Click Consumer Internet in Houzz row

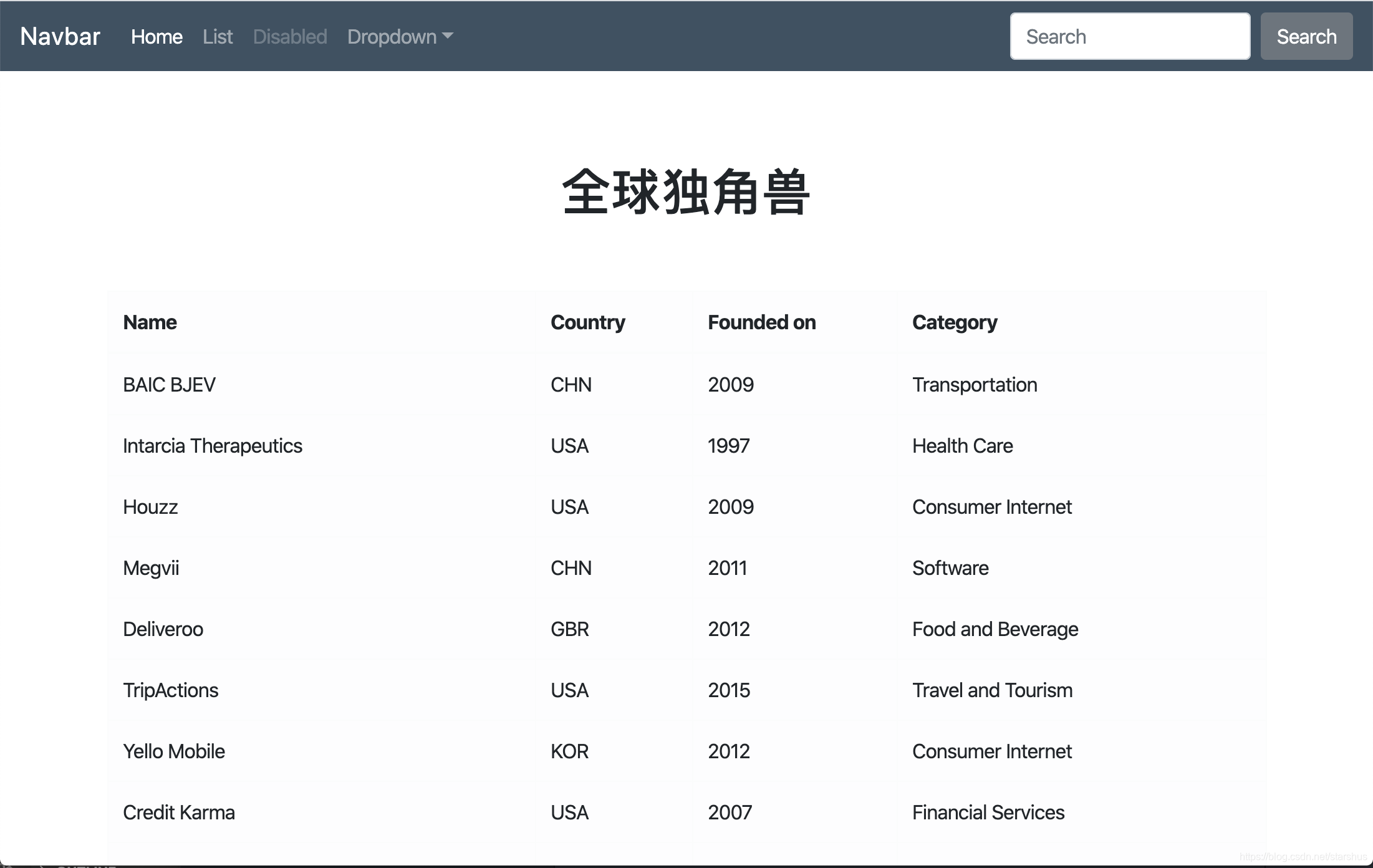click(992, 507)
